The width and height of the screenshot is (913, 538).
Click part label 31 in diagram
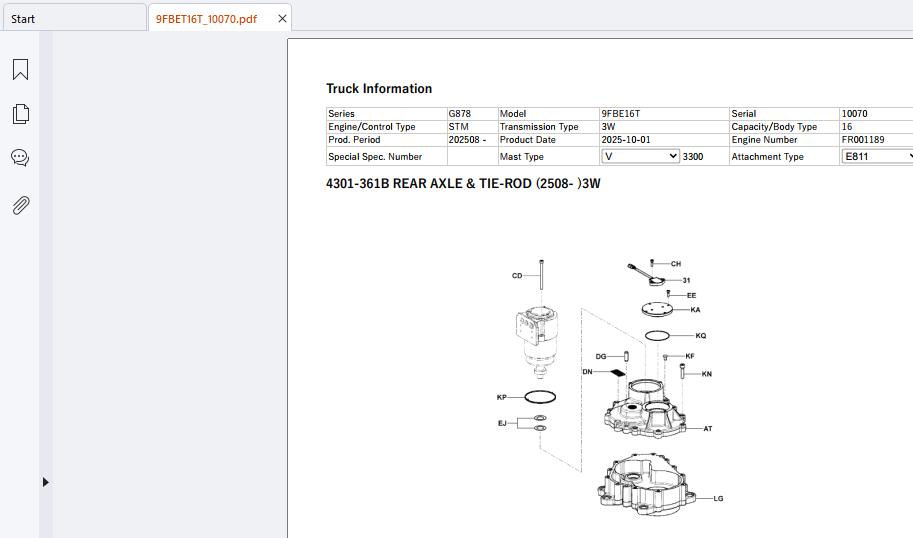pos(686,280)
